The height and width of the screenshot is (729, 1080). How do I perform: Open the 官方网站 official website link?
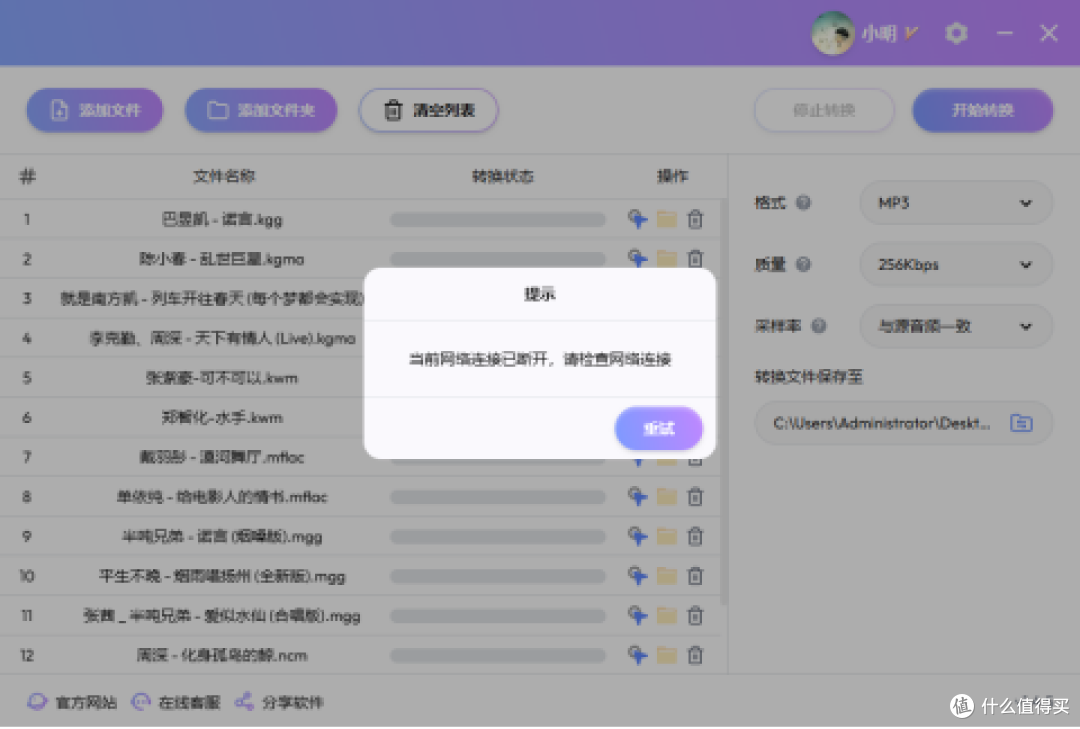click(72, 703)
